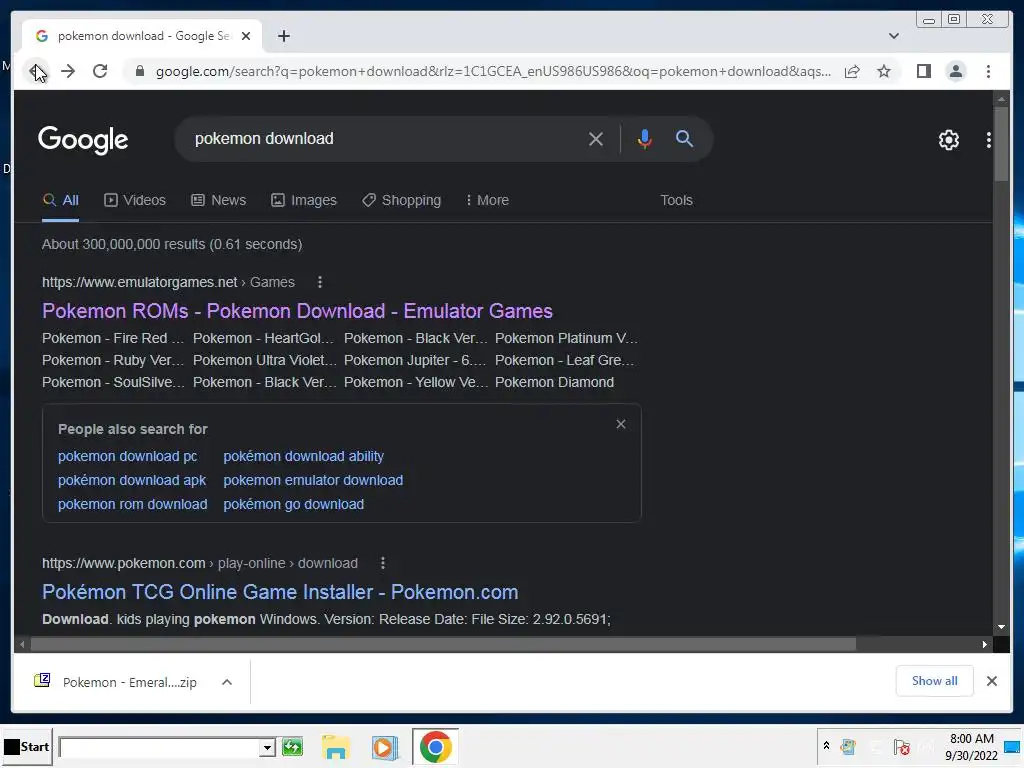Switch to the Images tab
The height and width of the screenshot is (768, 1024).
304,200
